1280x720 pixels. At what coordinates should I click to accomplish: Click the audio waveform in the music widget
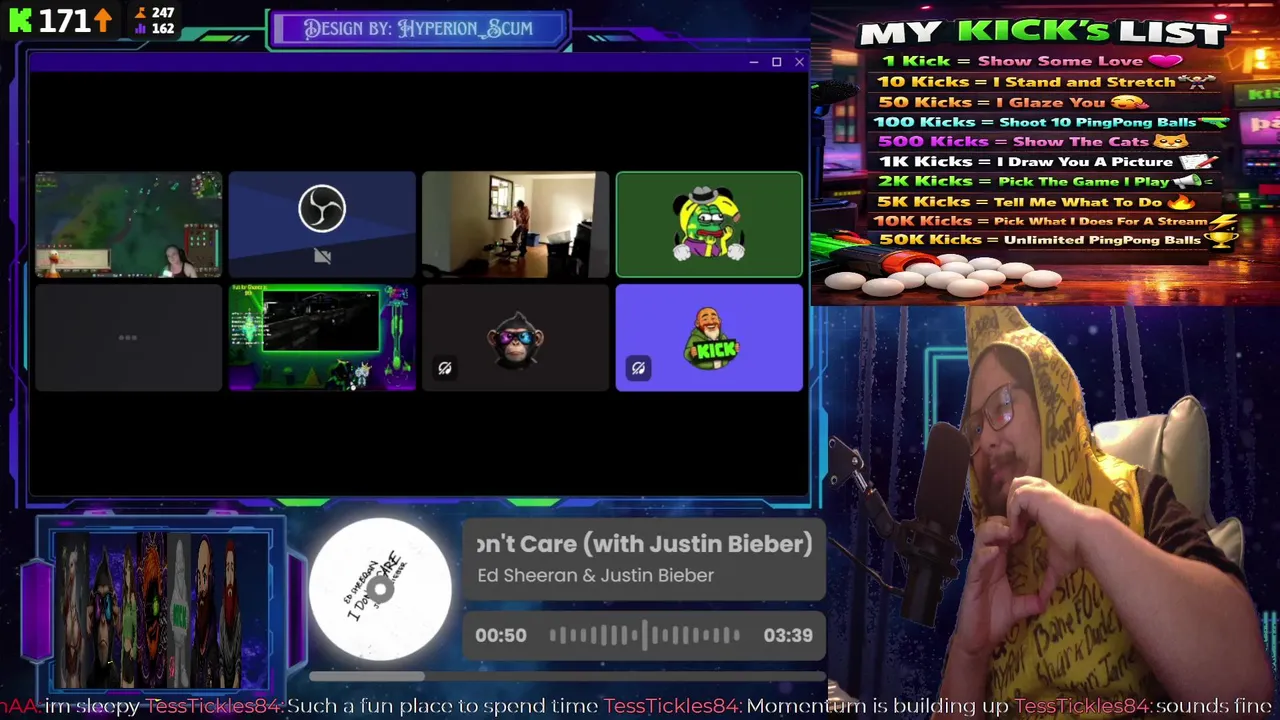click(x=645, y=635)
